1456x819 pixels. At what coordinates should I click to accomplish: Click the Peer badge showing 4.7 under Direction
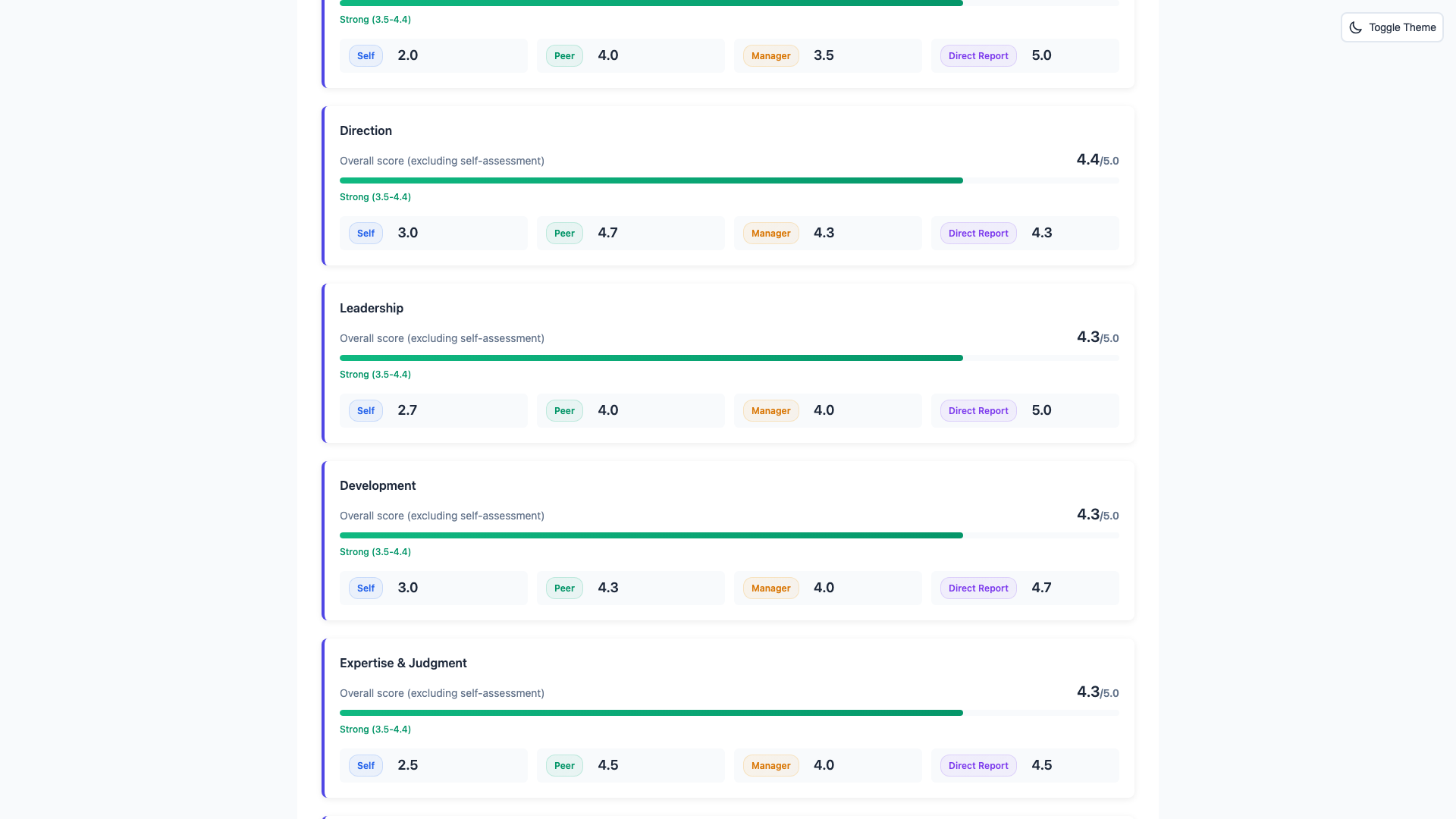(x=563, y=233)
